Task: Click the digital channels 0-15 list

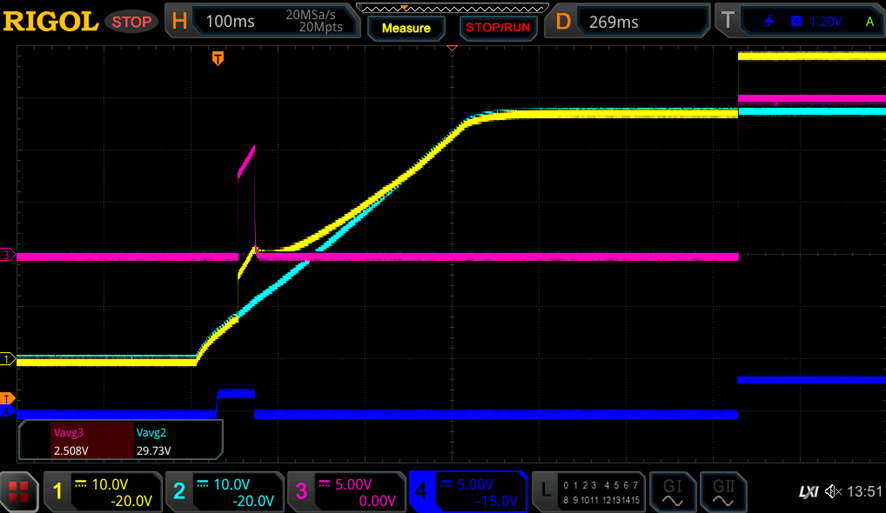Action: [x=601, y=492]
